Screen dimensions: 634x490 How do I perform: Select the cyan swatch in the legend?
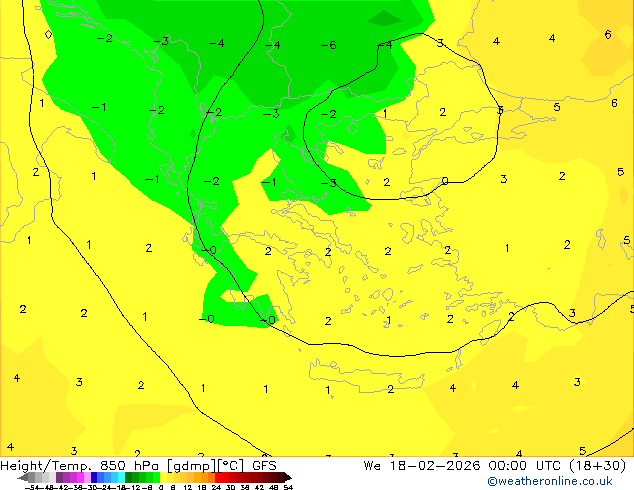(121, 477)
